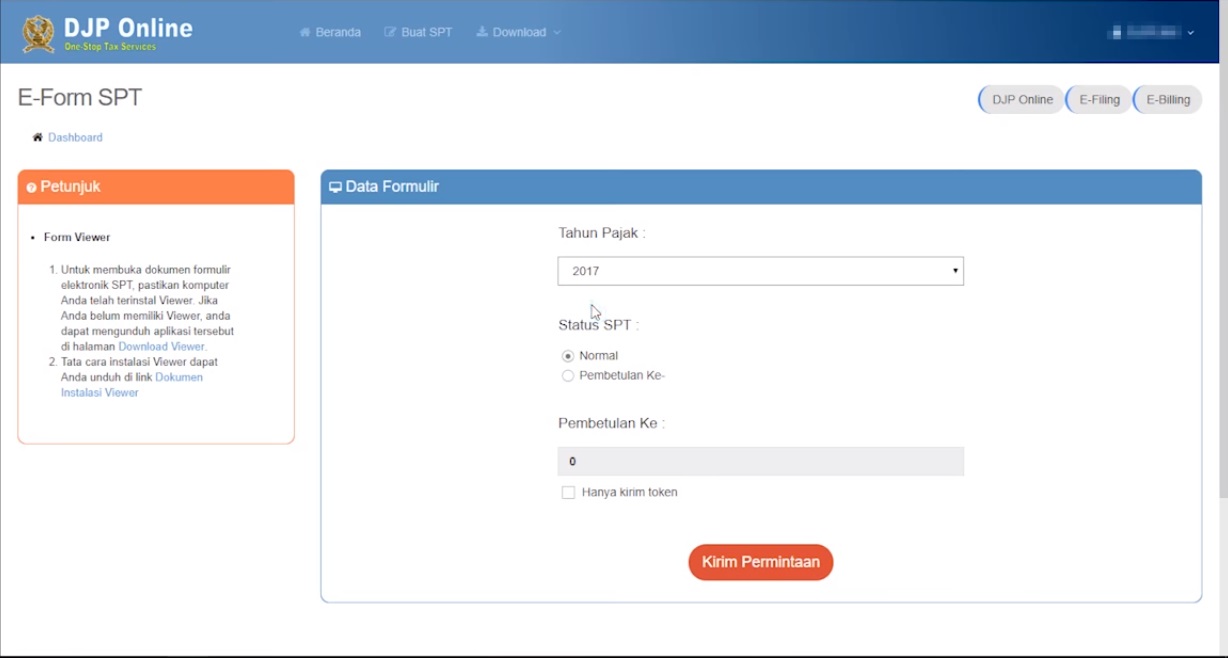The image size is (1228, 658).
Task: Choose the Pembetulan Ke- radio option
Action: pos(566,374)
